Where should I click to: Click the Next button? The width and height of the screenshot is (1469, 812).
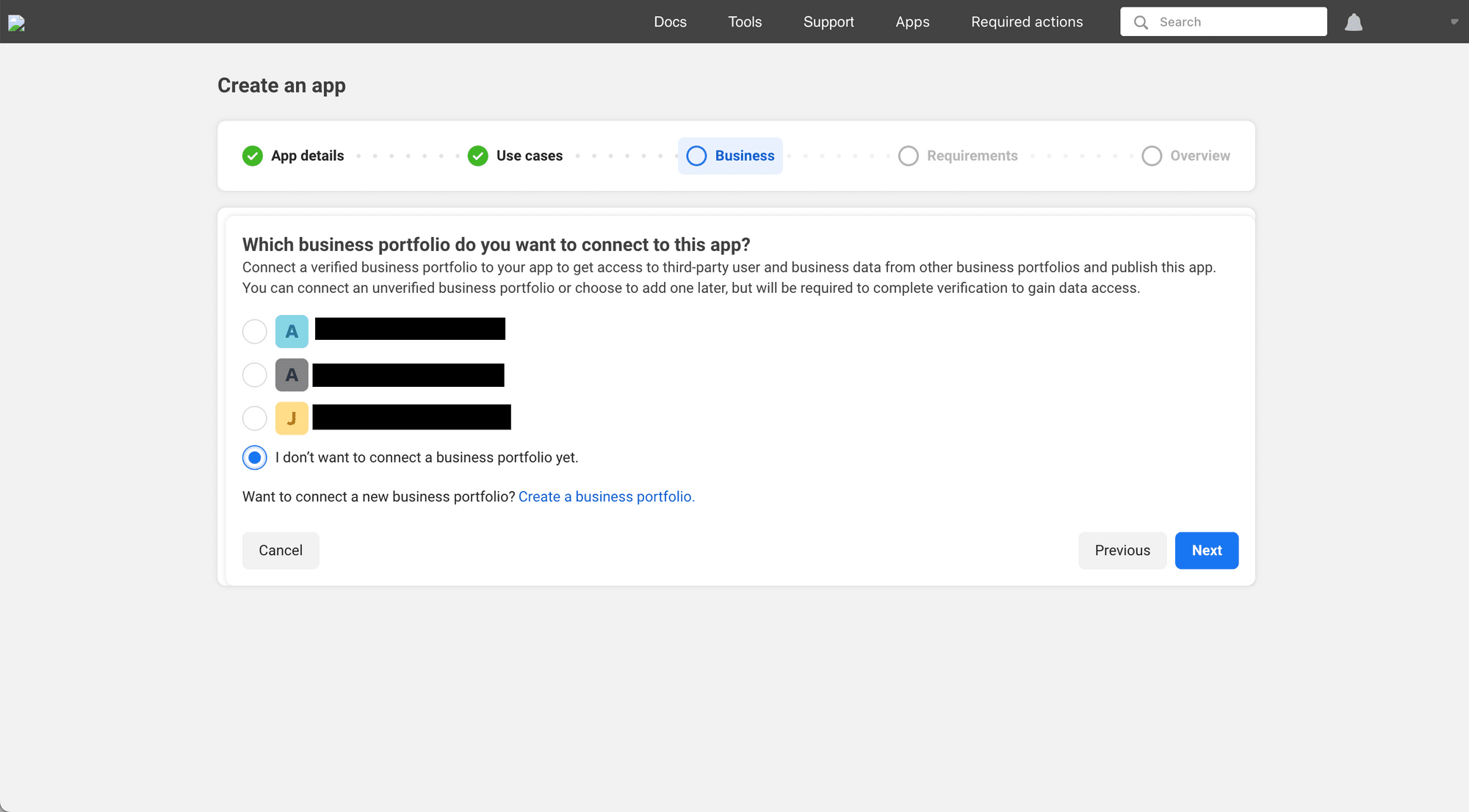pyautogui.click(x=1206, y=550)
